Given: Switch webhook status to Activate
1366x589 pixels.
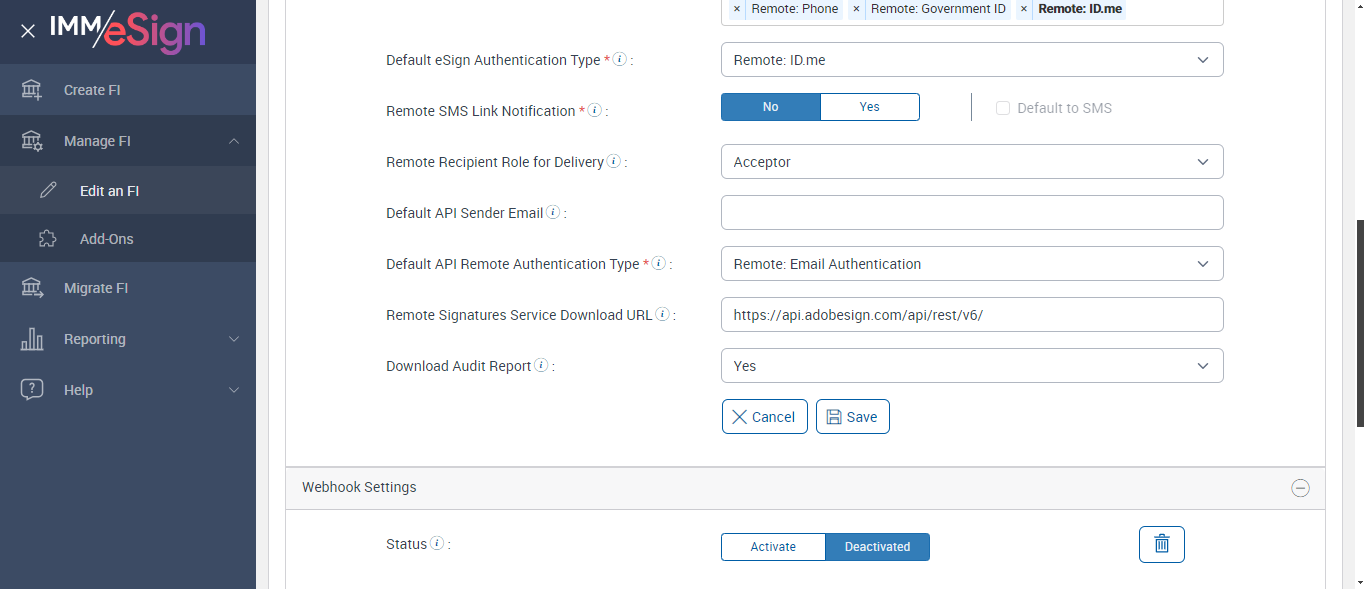Looking at the screenshot, I should pos(773,547).
